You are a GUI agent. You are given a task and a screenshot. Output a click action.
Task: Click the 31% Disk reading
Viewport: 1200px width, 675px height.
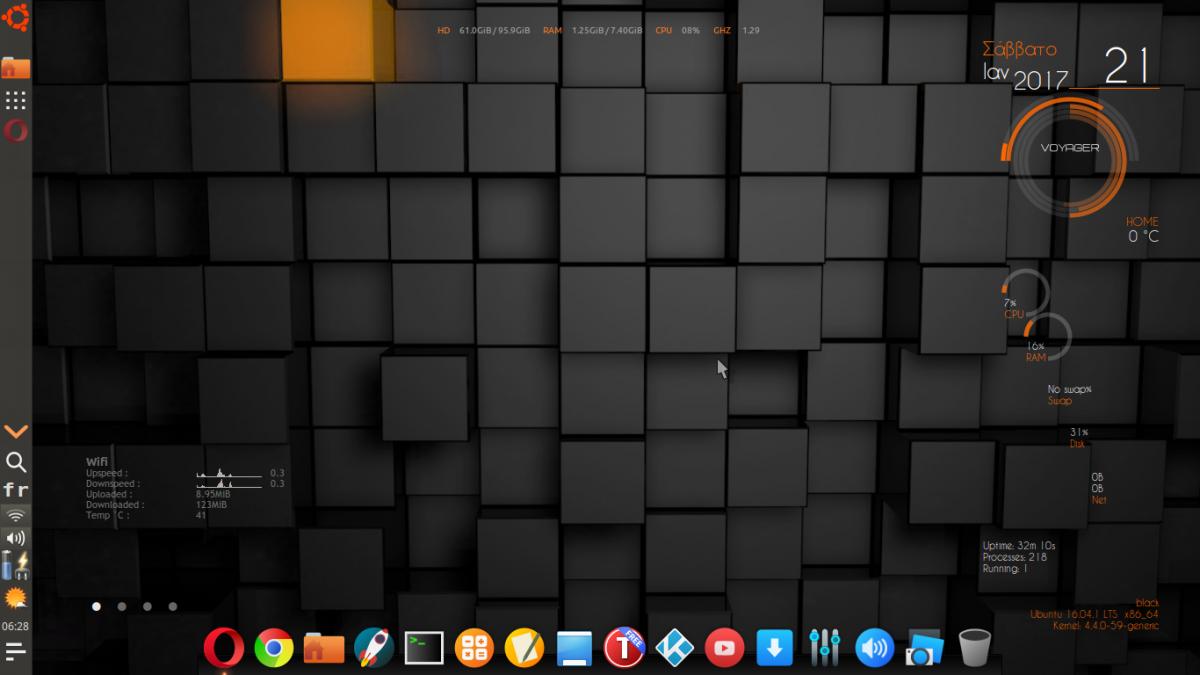point(1078,437)
